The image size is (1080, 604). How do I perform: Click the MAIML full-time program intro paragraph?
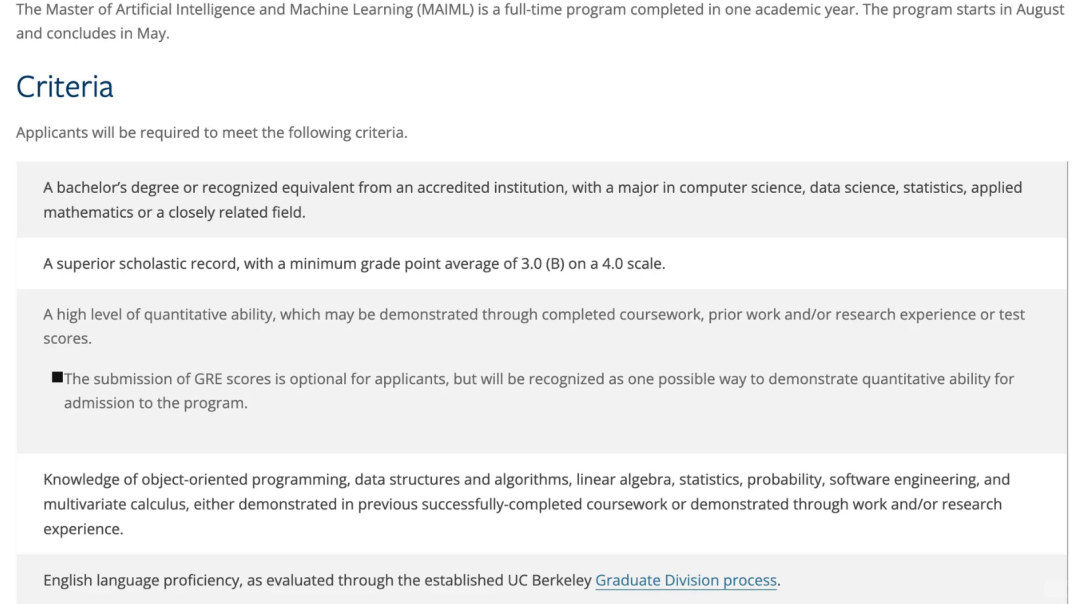pyautogui.click(x=540, y=21)
